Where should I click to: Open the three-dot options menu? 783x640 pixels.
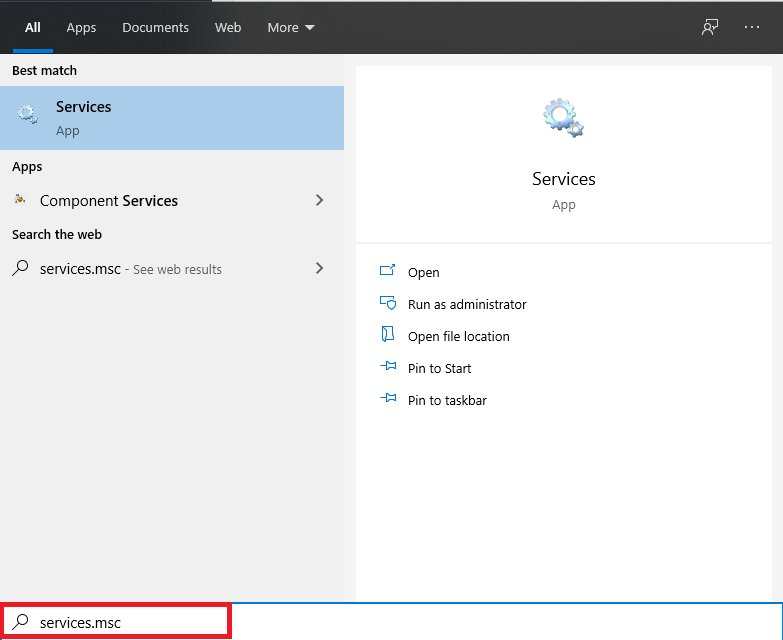click(752, 27)
